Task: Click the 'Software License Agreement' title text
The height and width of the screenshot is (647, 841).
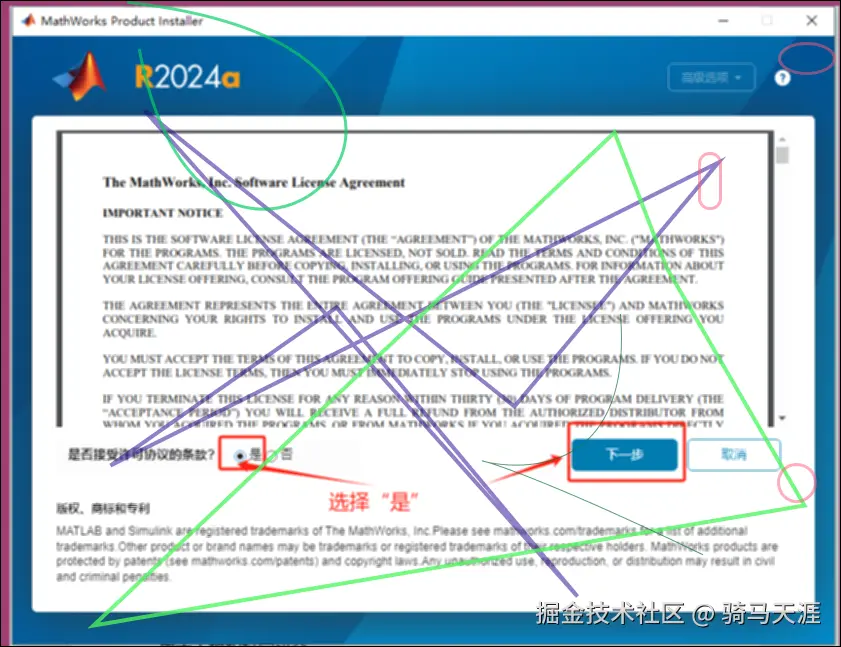Action: click(x=320, y=182)
